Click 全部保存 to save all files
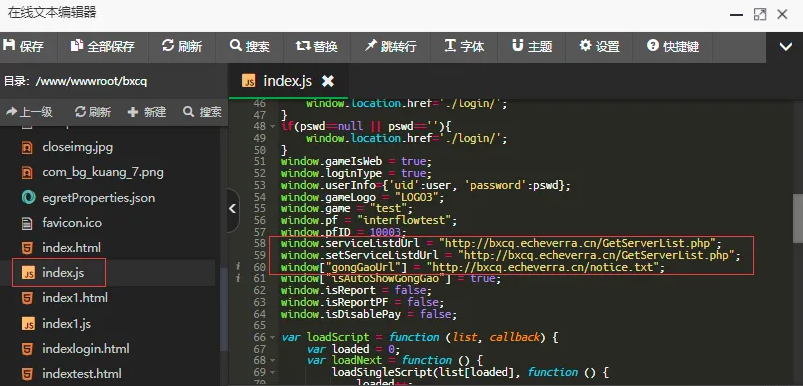The width and height of the screenshot is (803, 386). tap(103, 47)
